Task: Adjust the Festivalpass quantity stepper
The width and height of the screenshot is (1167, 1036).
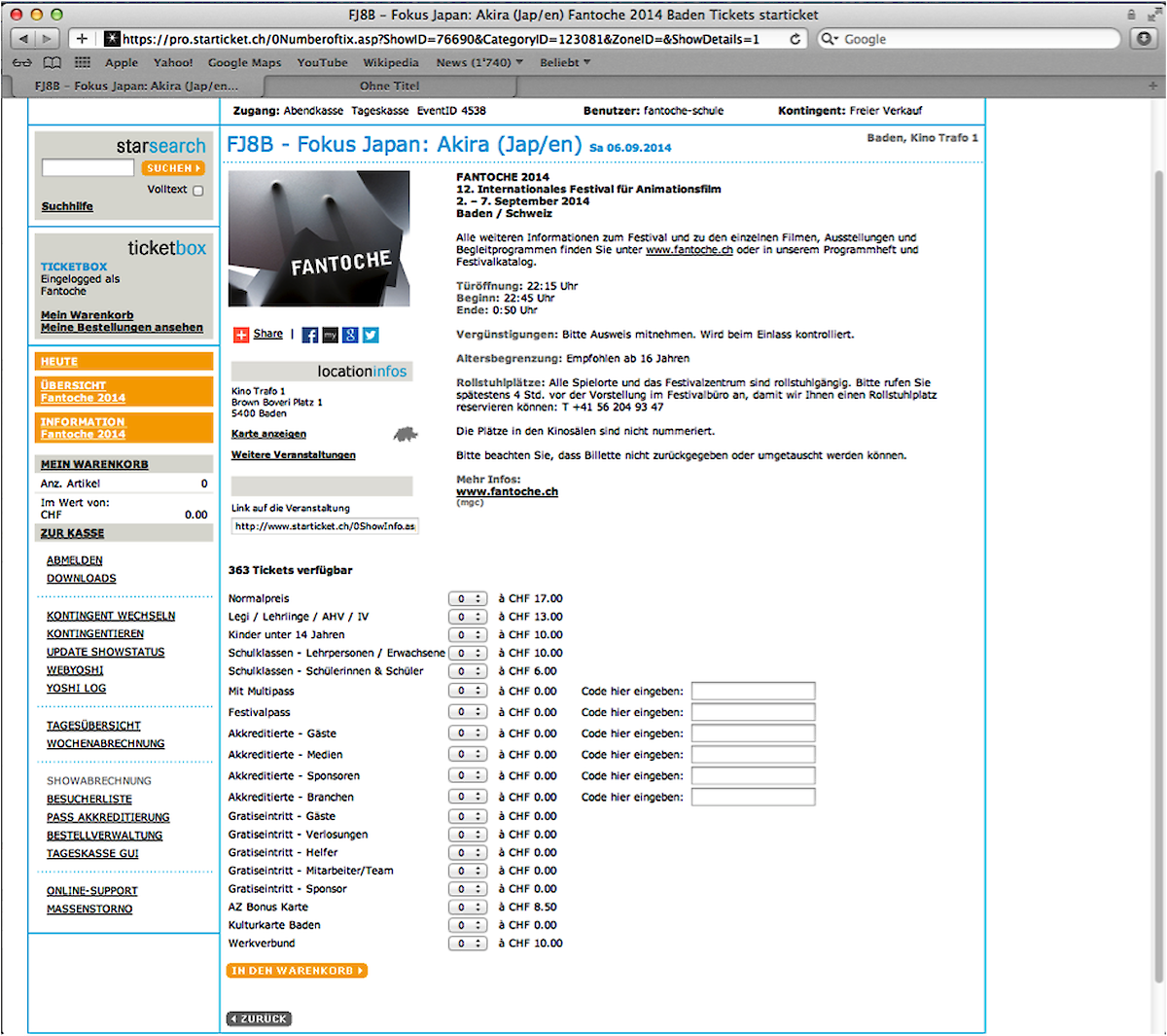Action: click(468, 712)
